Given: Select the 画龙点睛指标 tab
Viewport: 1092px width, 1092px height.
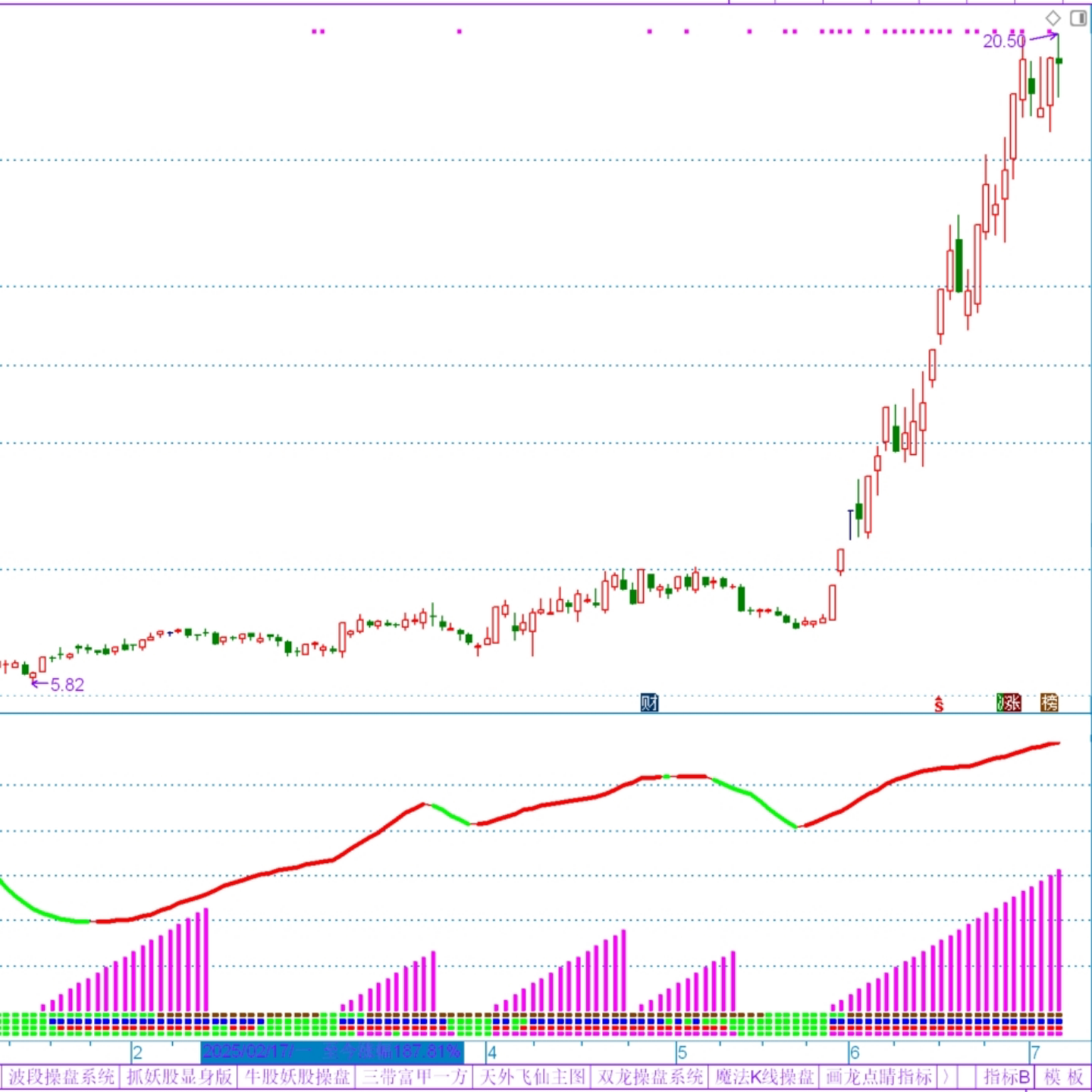Looking at the screenshot, I should click(x=879, y=1077).
